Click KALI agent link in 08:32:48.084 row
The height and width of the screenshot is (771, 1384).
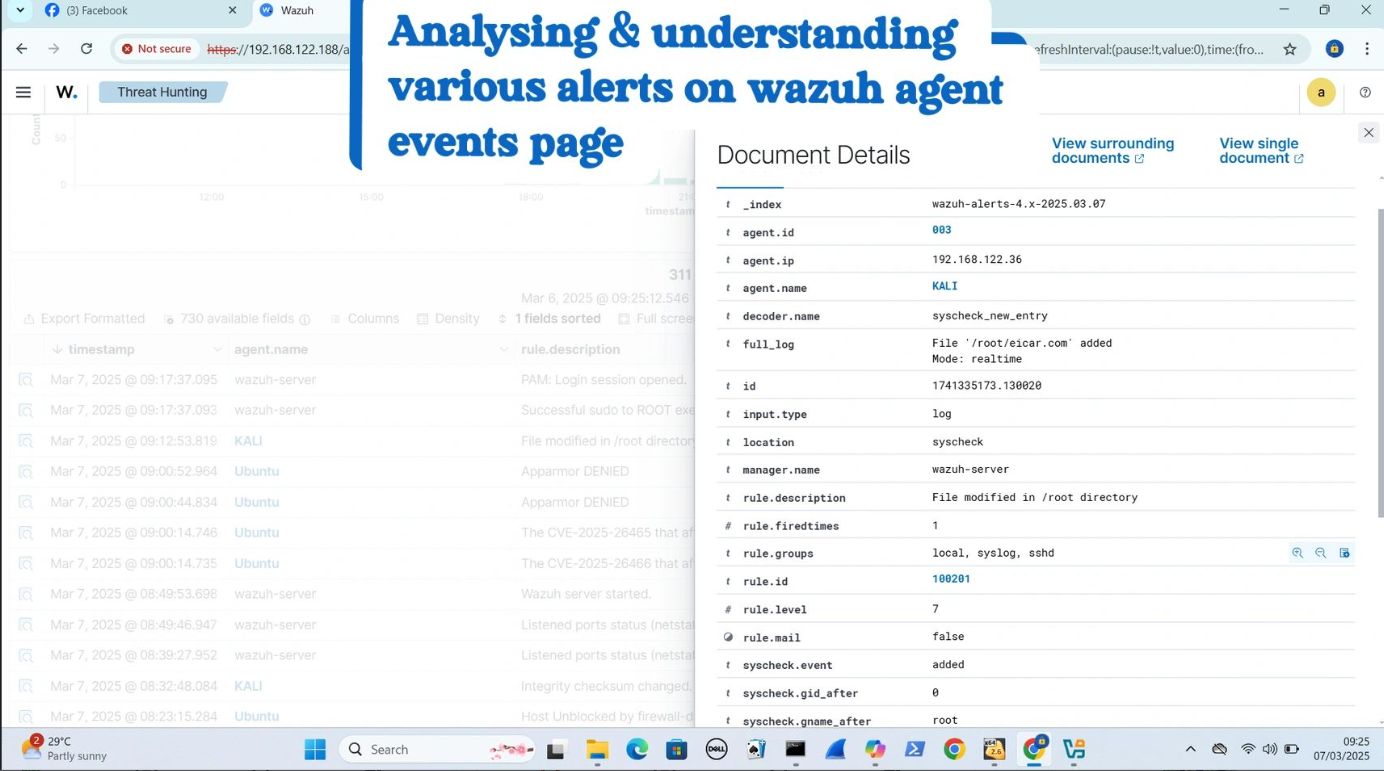(x=248, y=686)
